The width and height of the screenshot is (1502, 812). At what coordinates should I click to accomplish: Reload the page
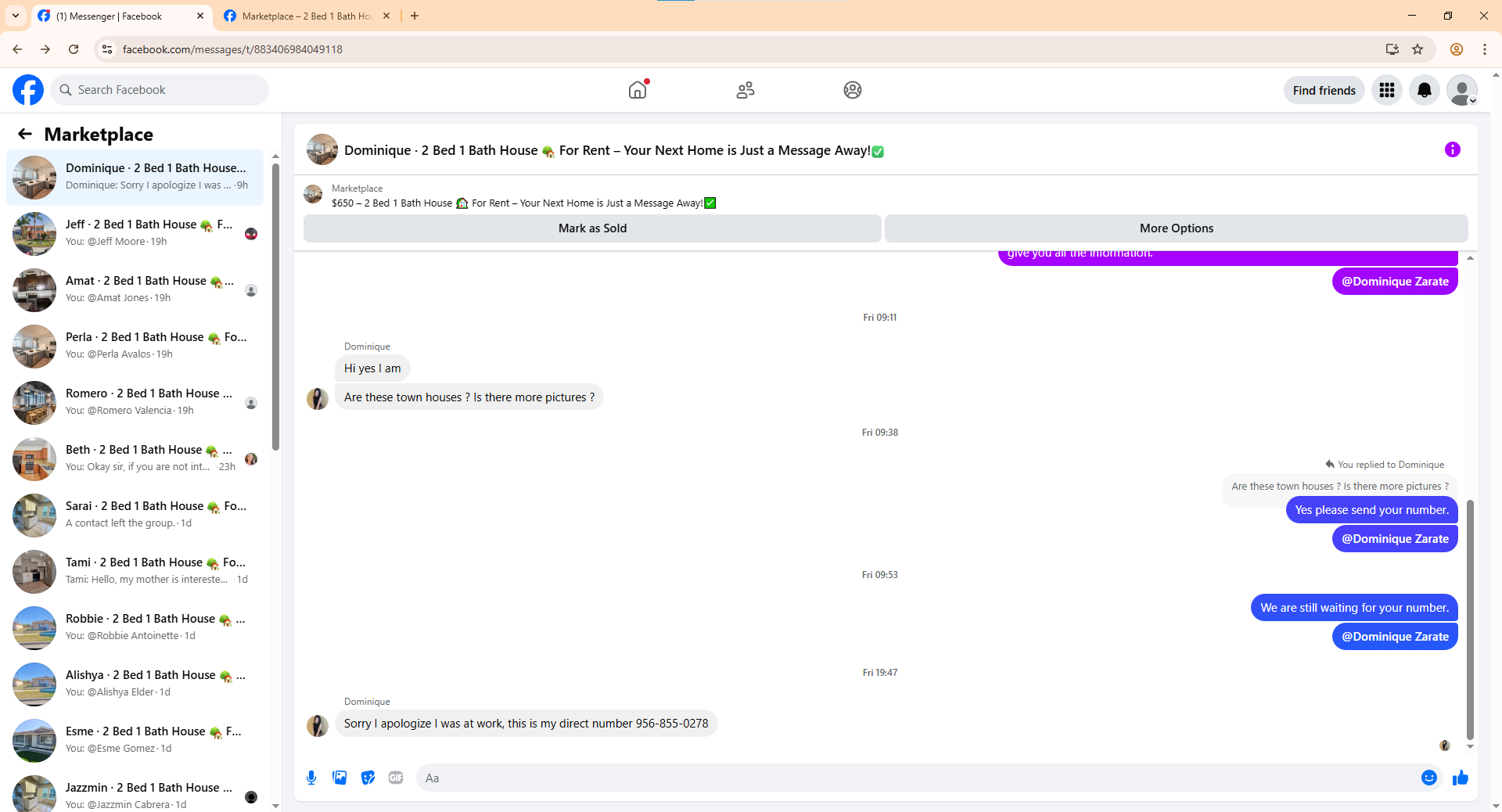tap(74, 49)
